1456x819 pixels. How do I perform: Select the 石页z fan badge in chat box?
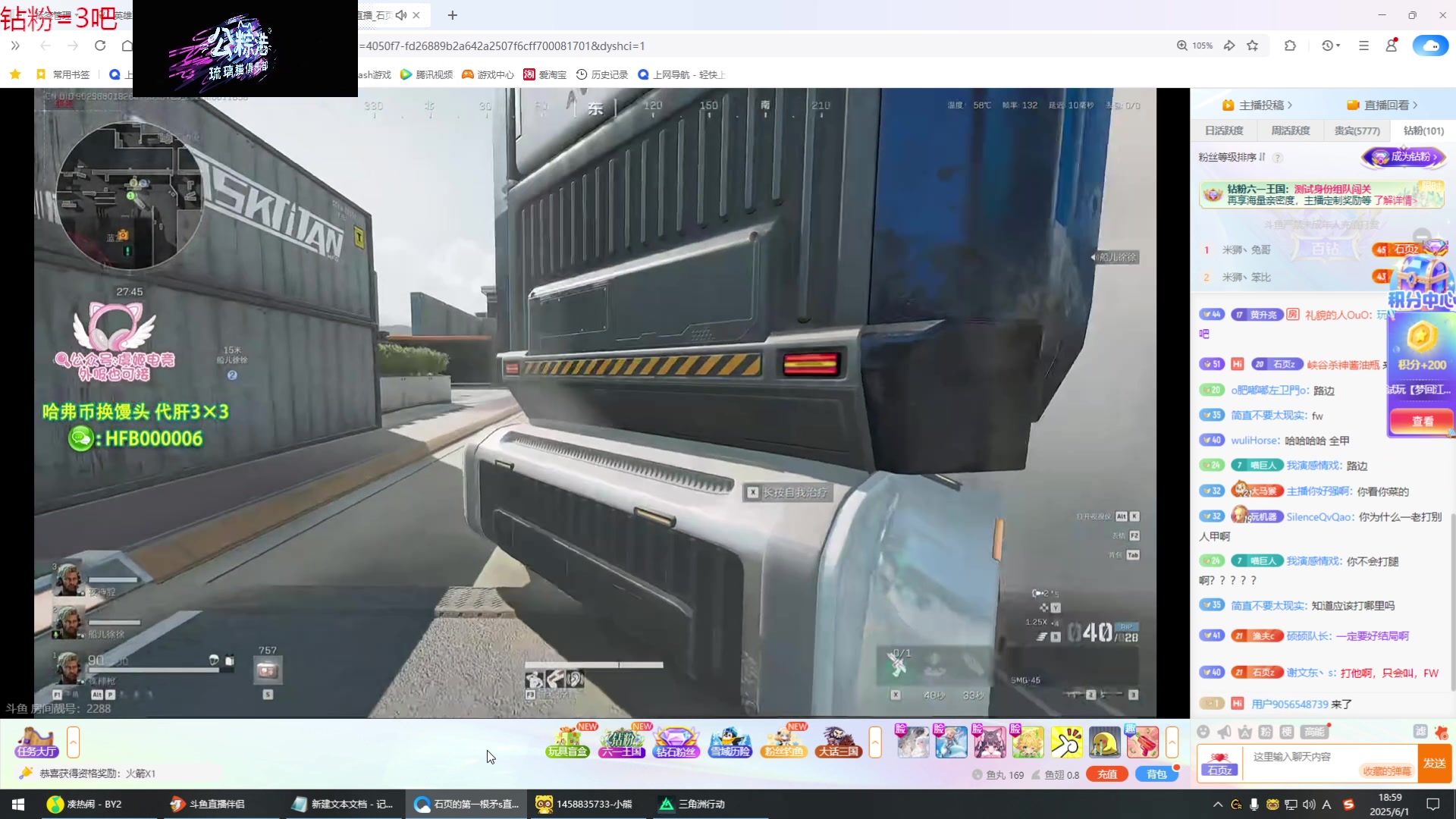point(1219,764)
